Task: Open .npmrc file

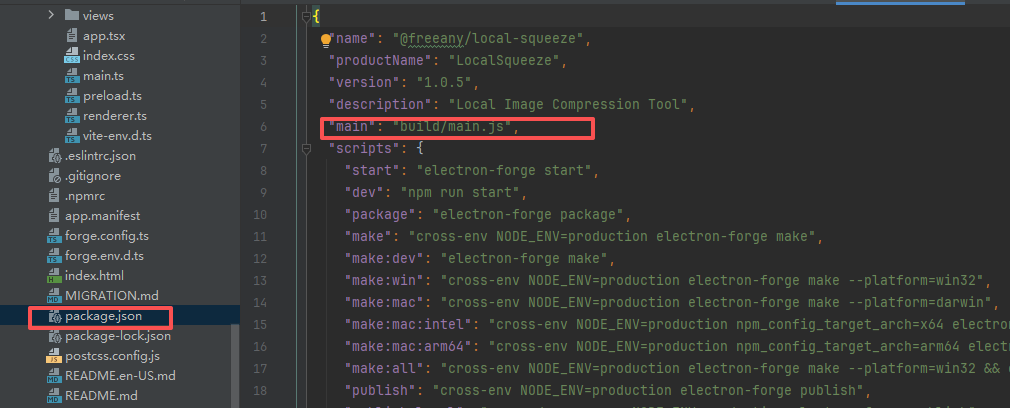Action: (84, 195)
